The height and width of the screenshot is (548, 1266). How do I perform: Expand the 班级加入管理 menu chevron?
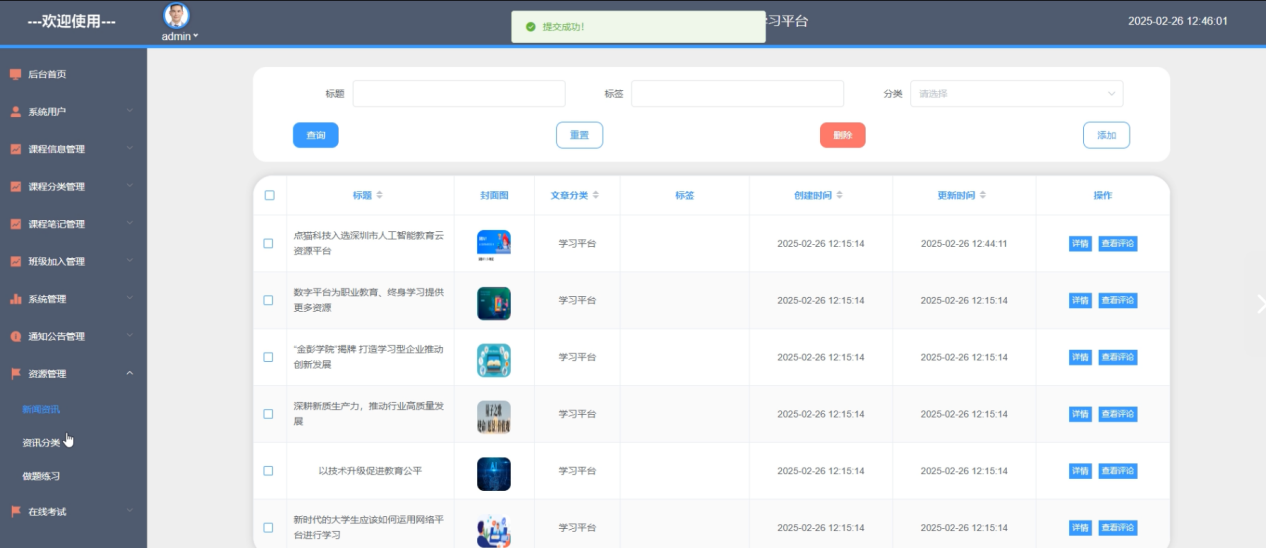(x=129, y=261)
